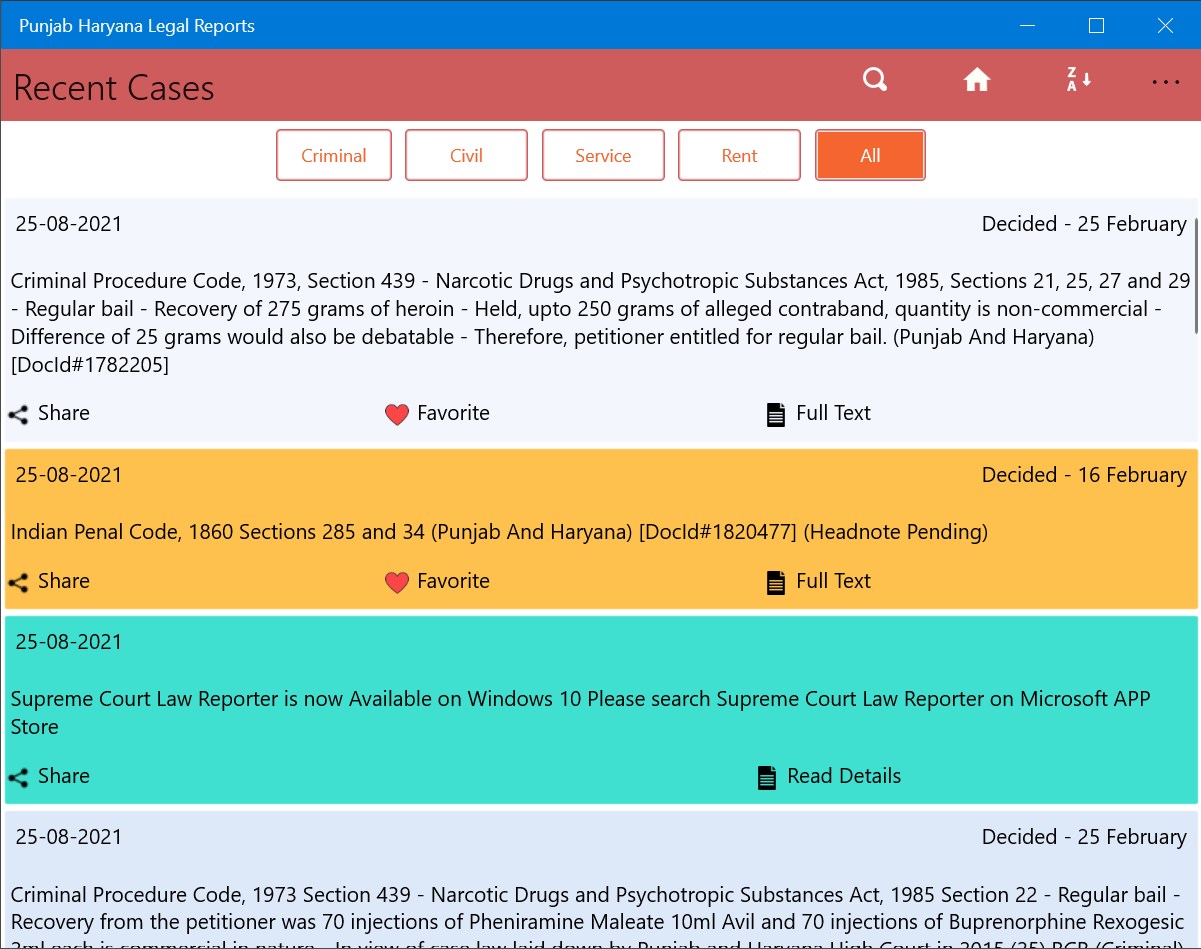This screenshot has height=949, width=1201.
Task: Open the three-dots more options menu
Action: pos(1166,82)
